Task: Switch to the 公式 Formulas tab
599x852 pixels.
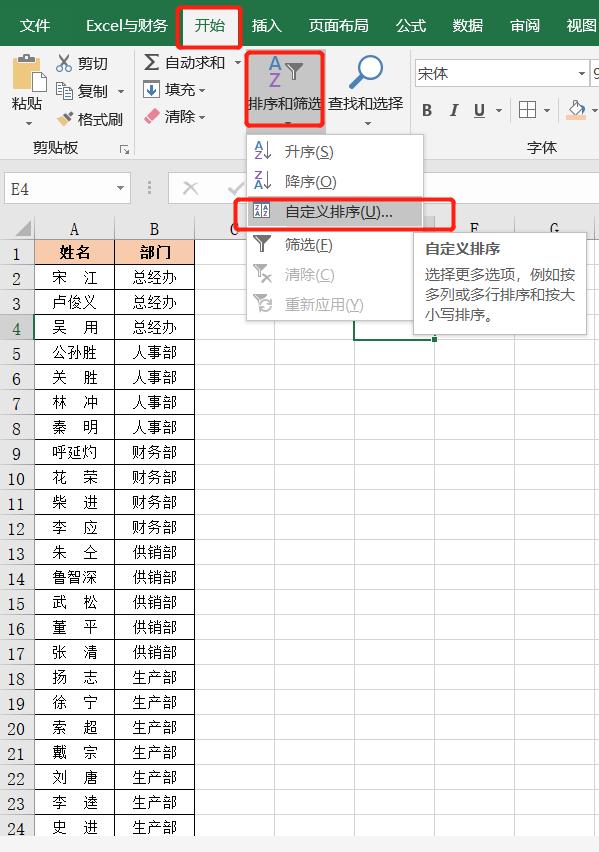Action: pos(410,26)
